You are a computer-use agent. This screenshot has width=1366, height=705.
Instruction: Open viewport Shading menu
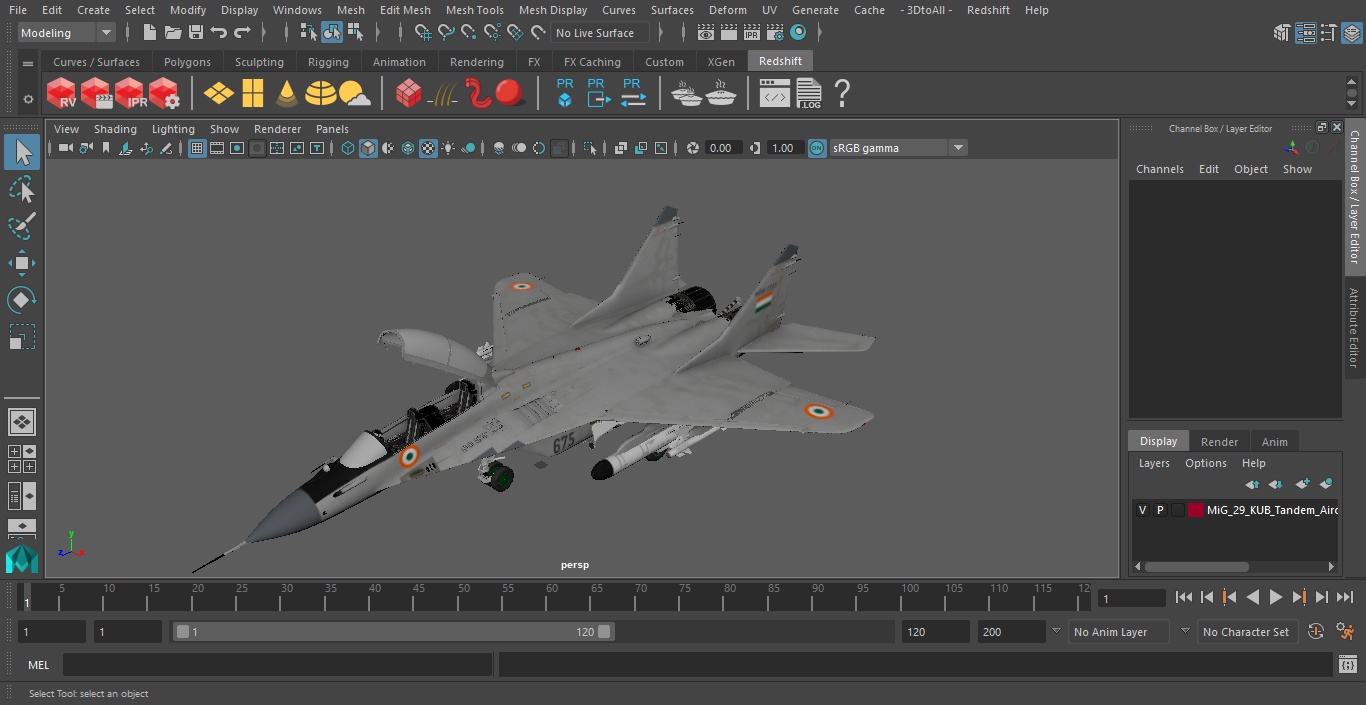pyautogui.click(x=115, y=129)
